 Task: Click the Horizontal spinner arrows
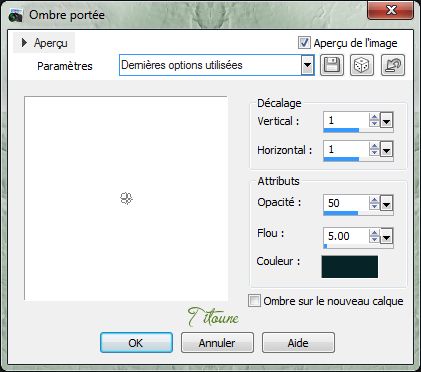click(374, 149)
